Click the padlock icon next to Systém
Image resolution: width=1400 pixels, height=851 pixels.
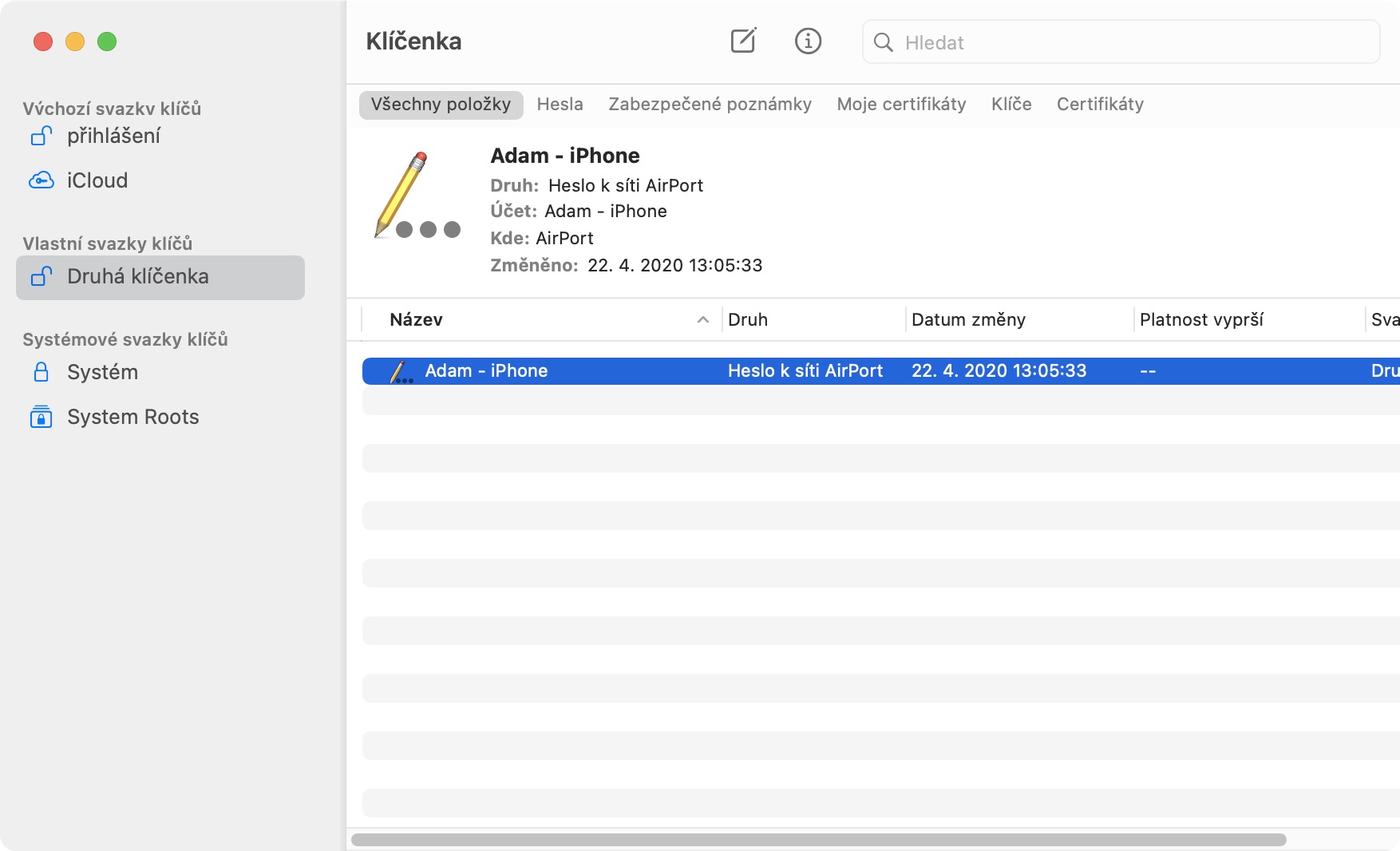[x=42, y=372]
